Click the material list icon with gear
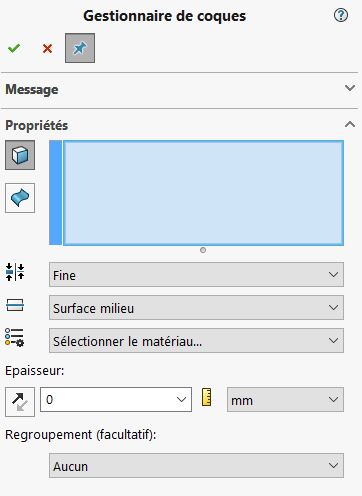The width and height of the screenshot is (362, 496). [x=15, y=337]
